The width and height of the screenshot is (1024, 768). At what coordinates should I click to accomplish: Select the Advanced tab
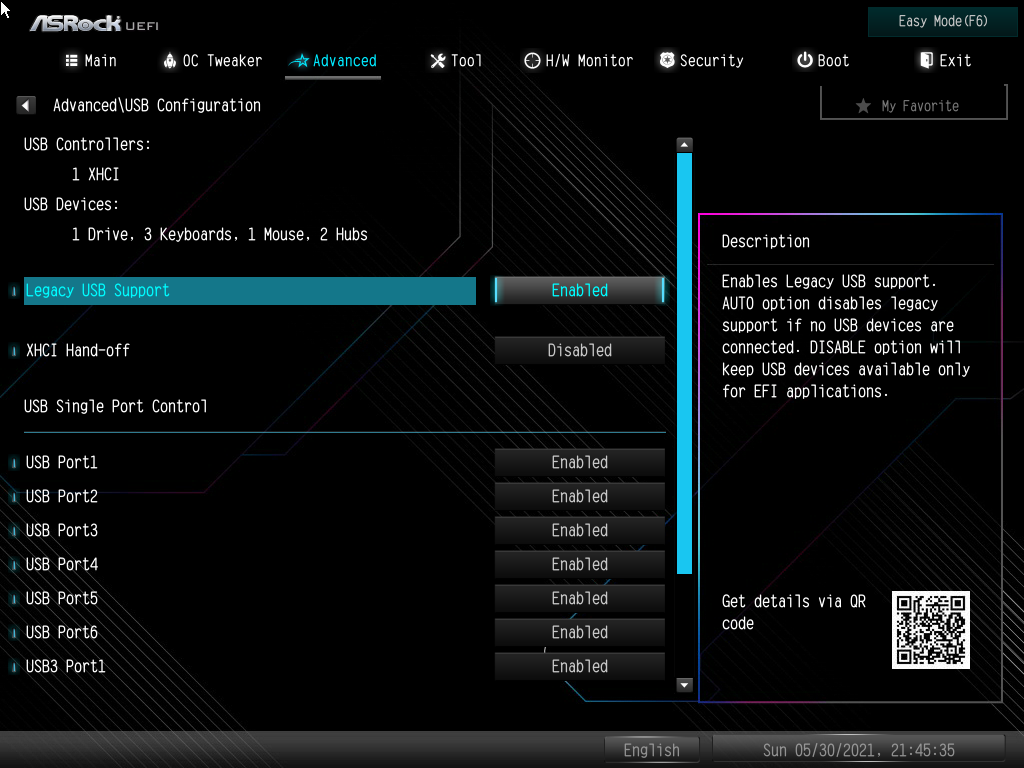333,61
